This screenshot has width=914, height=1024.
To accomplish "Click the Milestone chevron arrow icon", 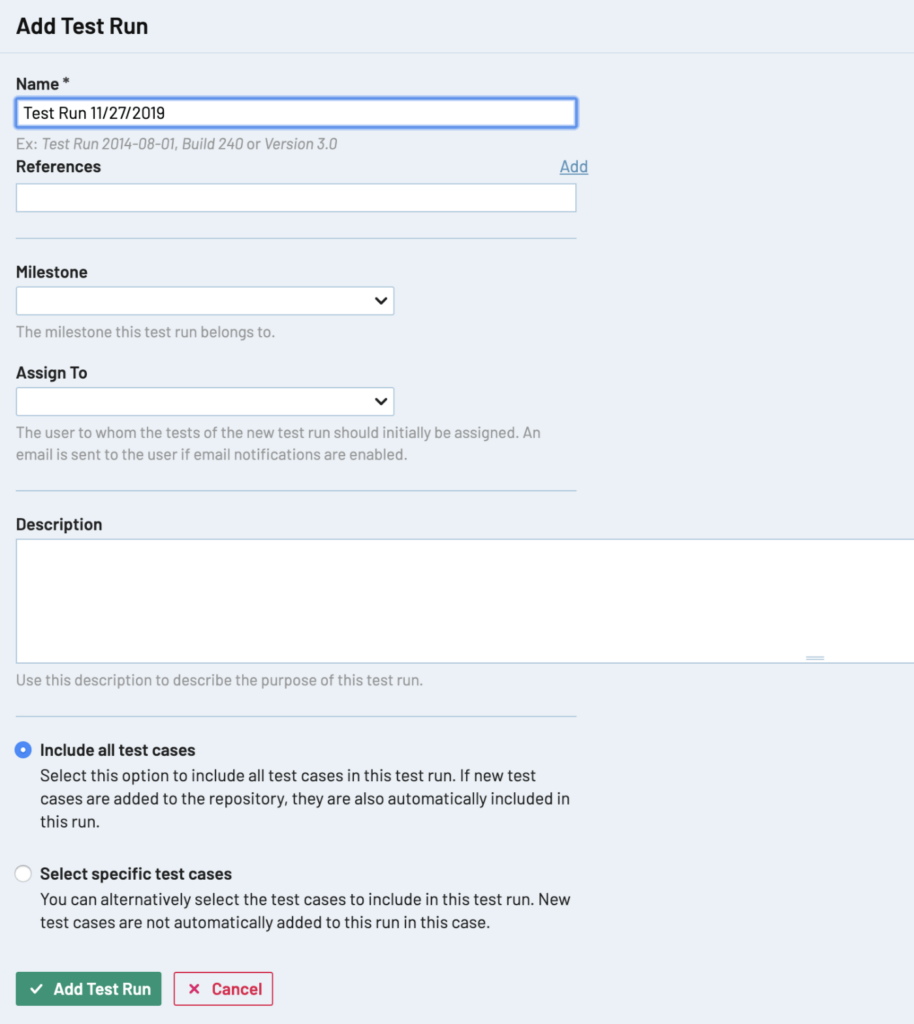I will click(381, 301).
